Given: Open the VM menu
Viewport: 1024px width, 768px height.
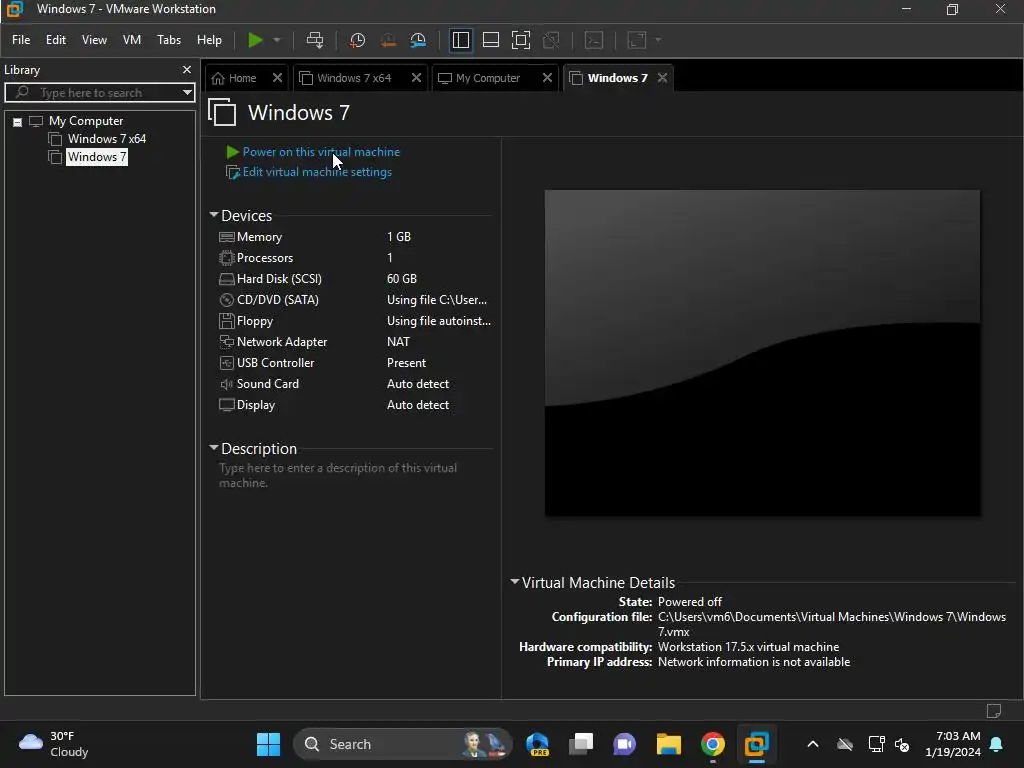Looking at the screenshot, I should (x=132, y=40).
